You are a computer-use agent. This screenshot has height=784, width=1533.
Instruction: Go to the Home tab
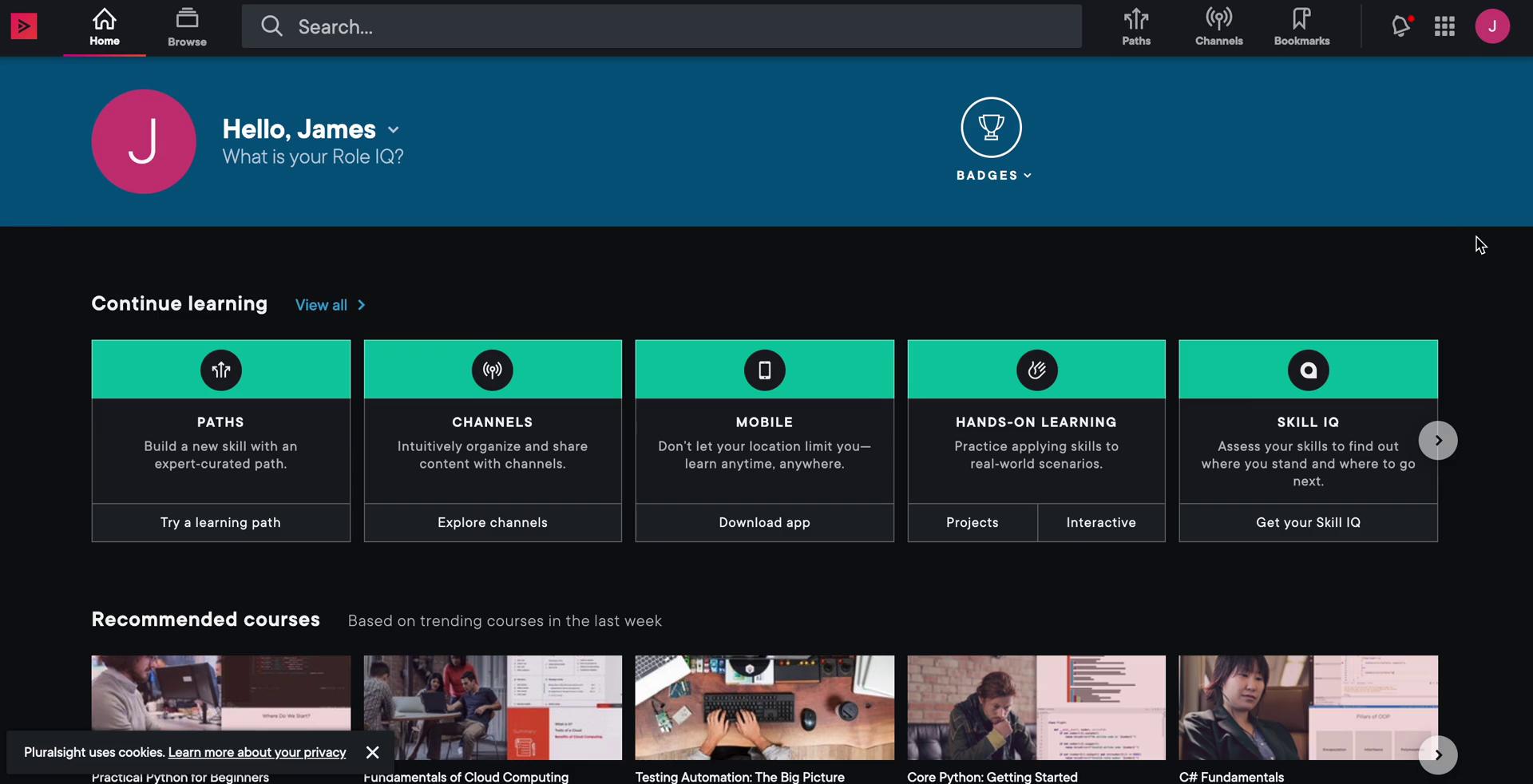[105, 28]
